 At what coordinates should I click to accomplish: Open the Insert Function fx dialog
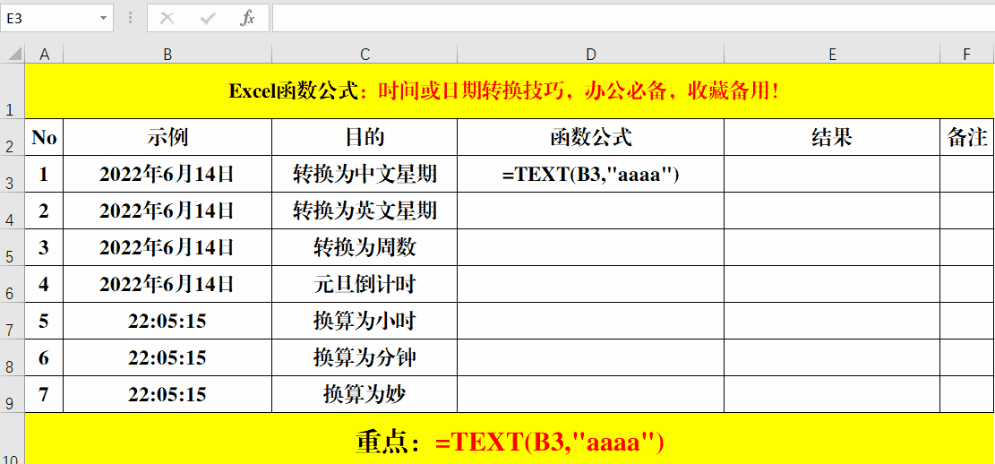(x=247, y=18)
